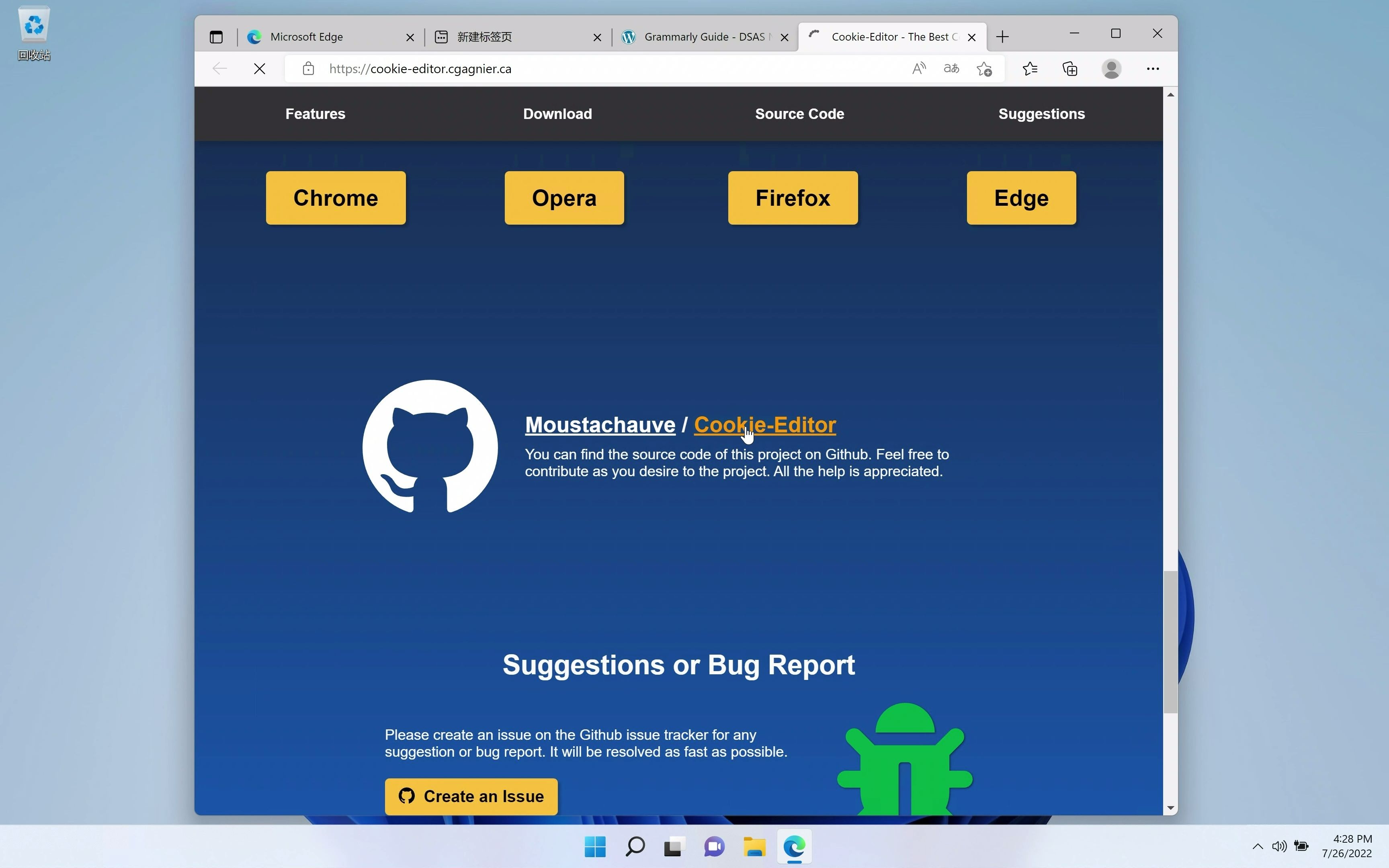Open the Chat app on taskbar
Image resolution: width=1389 pixels, height=868 pixels.
pyautogui.click(x=715, y=846)
